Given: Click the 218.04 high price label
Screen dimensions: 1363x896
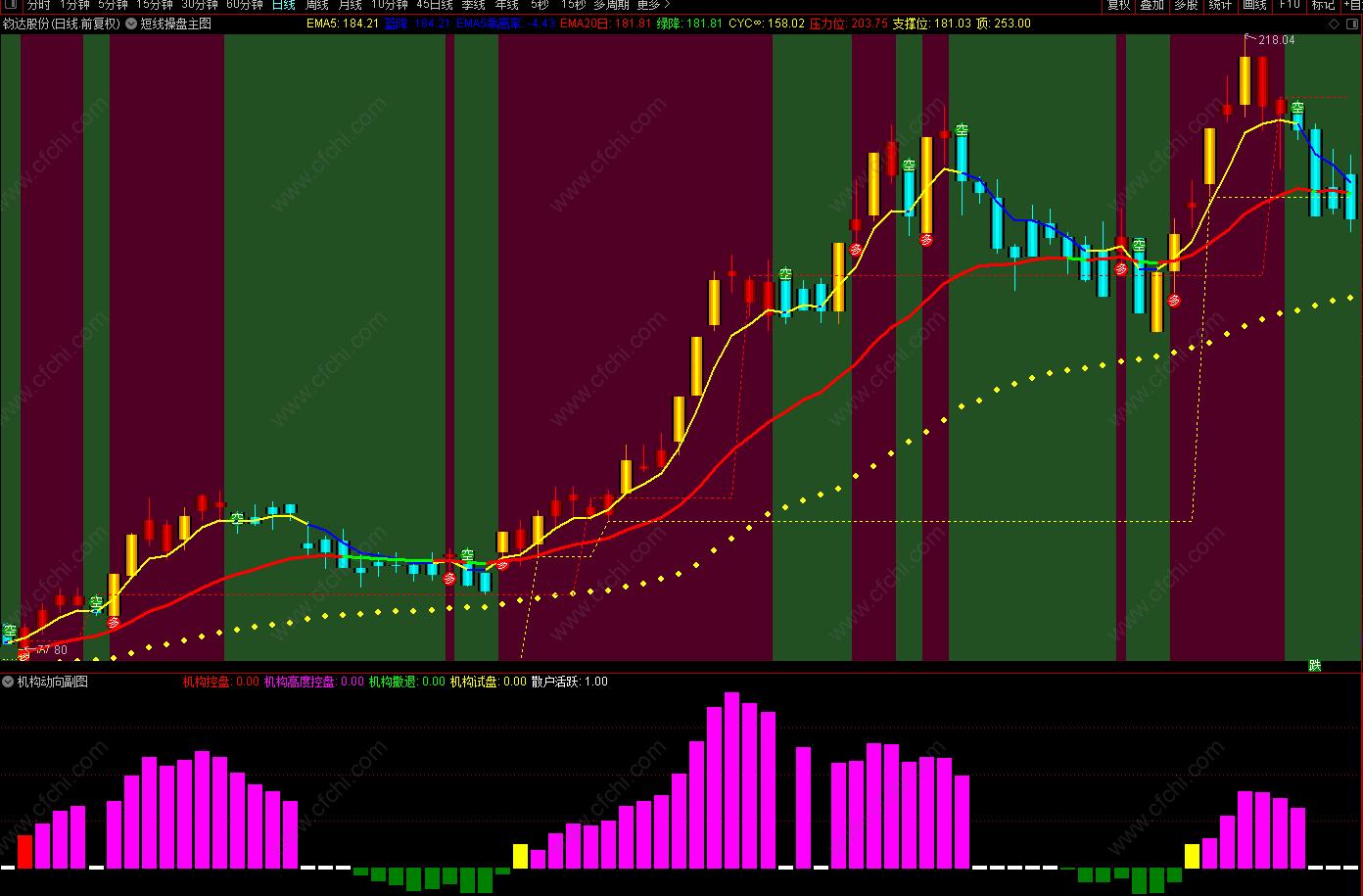Looking at the screenshot, I should coord(1277,40).
